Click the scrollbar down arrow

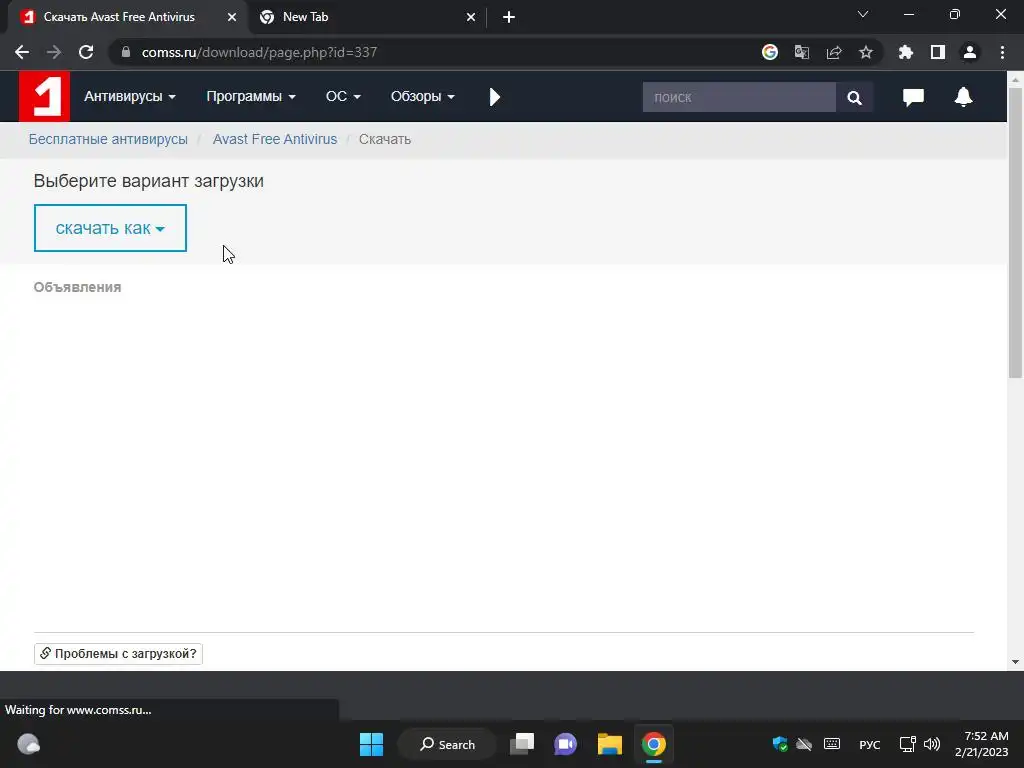[1015, 662]
